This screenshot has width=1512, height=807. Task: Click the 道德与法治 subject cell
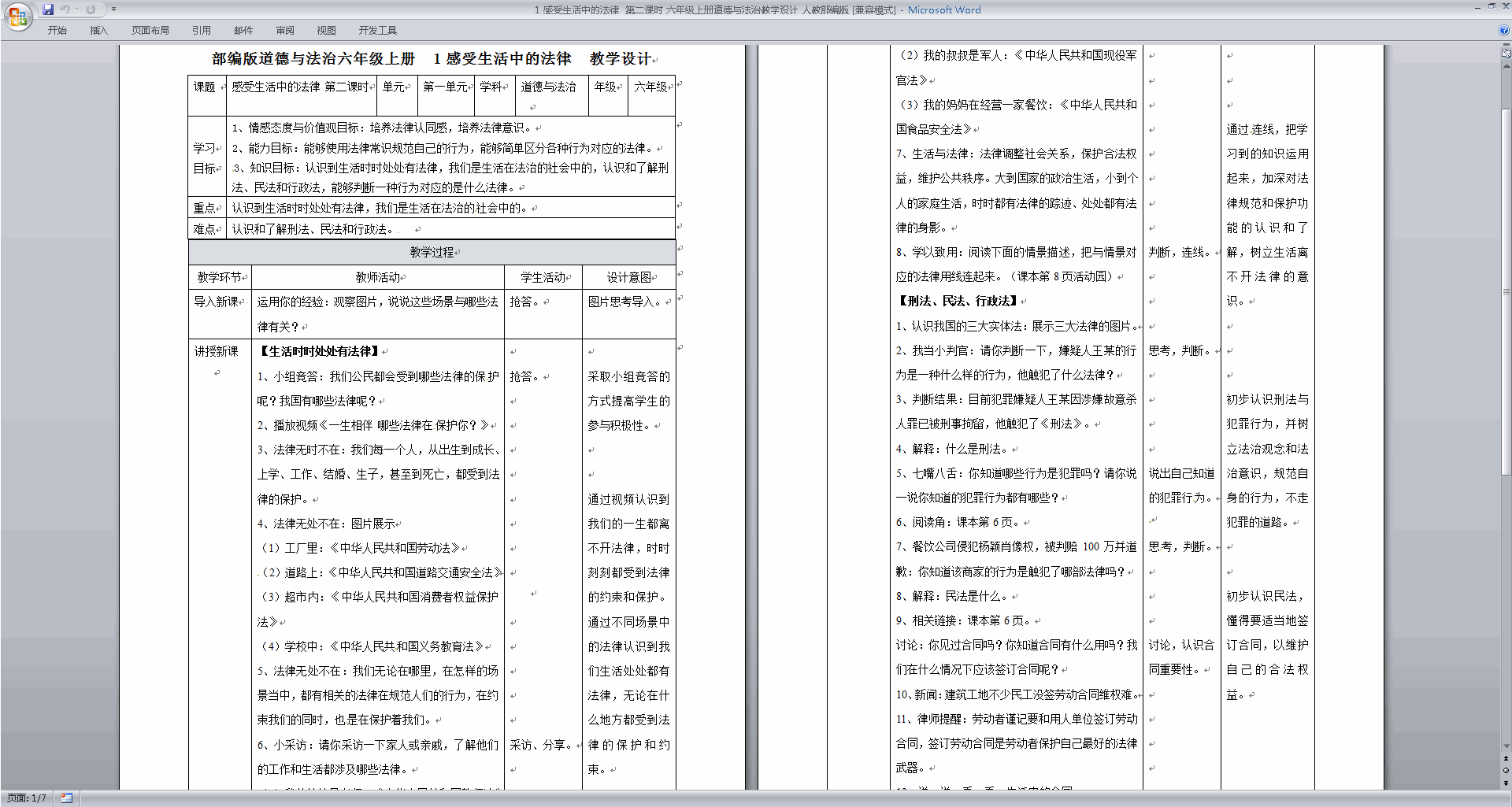[x=552, y=95]
